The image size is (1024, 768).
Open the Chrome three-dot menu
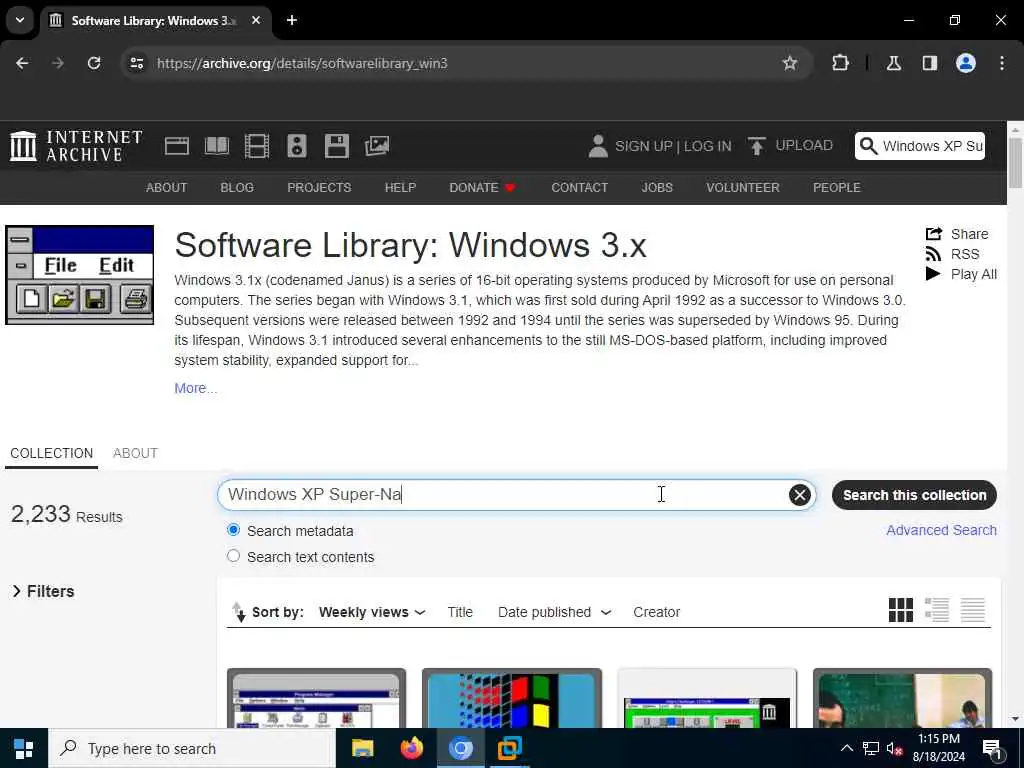coord(1002,63)
